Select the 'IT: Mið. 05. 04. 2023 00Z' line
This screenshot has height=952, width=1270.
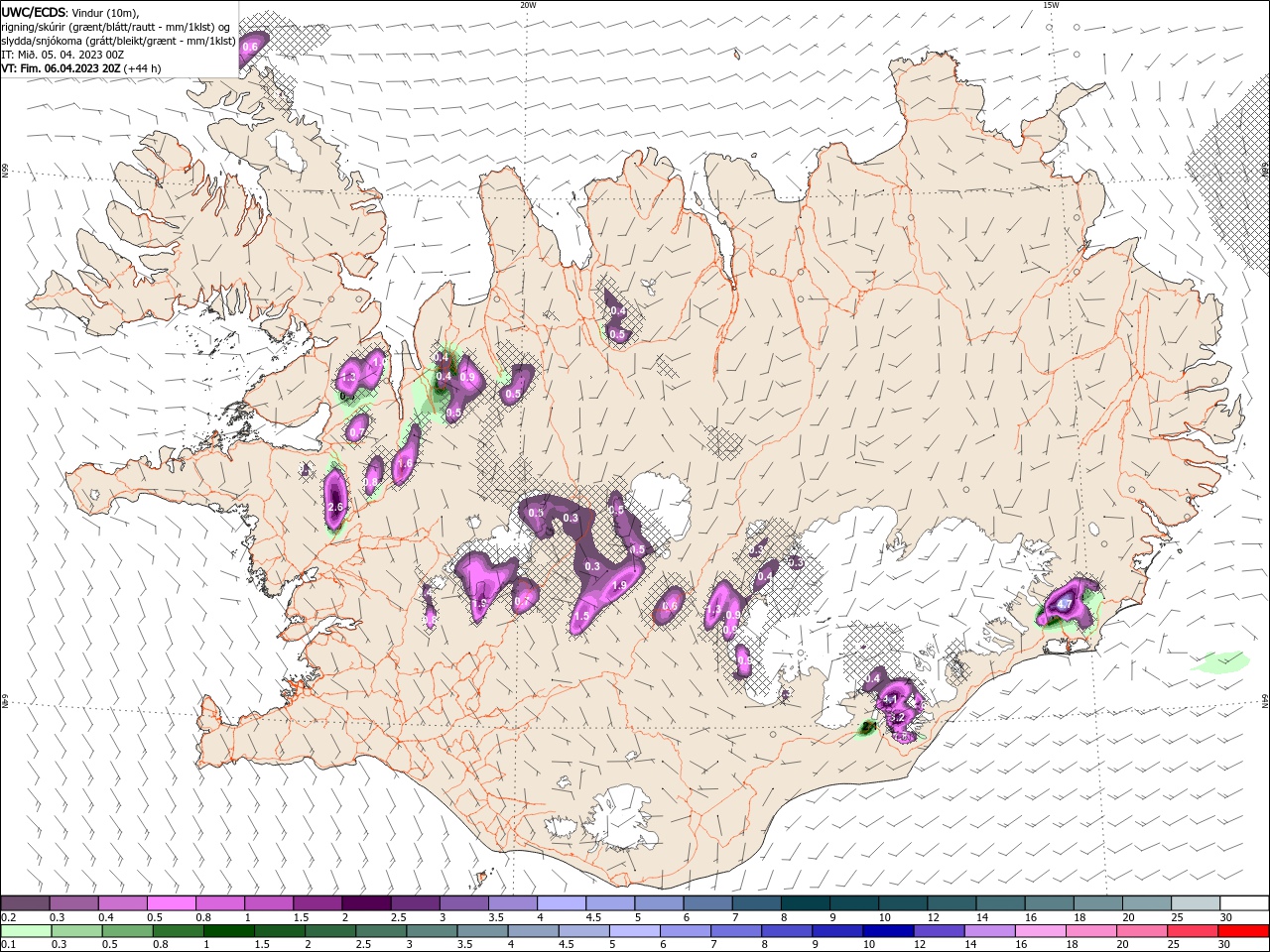point(62,55)
